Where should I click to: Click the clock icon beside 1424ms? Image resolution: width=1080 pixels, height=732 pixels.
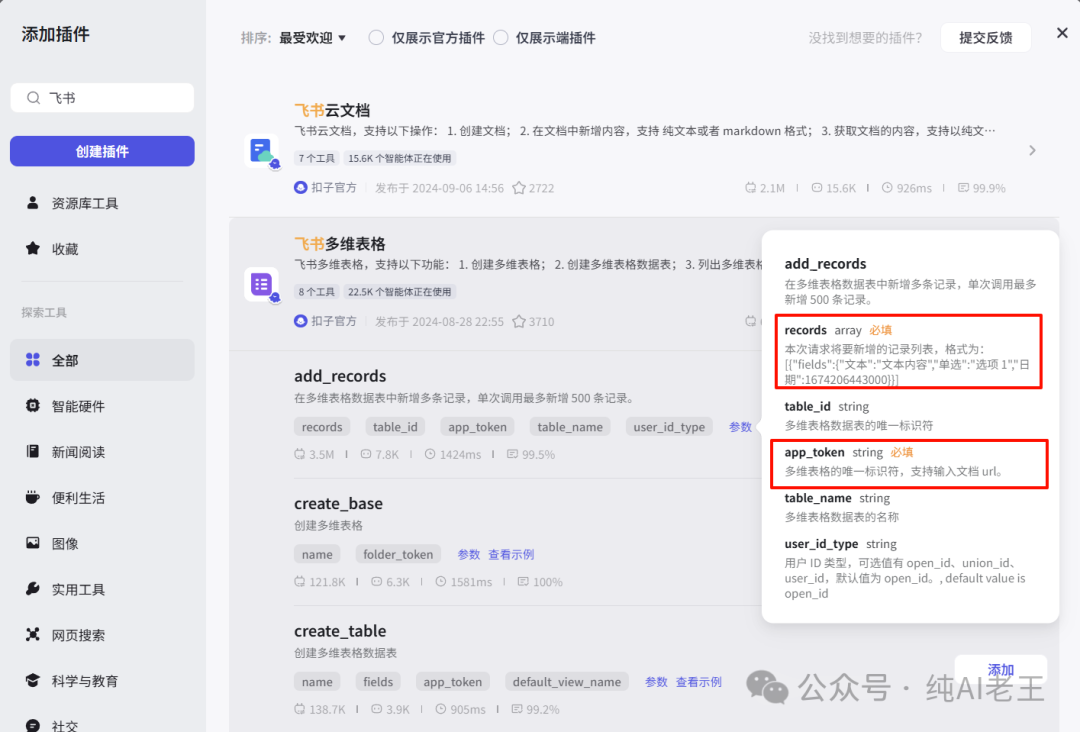click(430, 454)
